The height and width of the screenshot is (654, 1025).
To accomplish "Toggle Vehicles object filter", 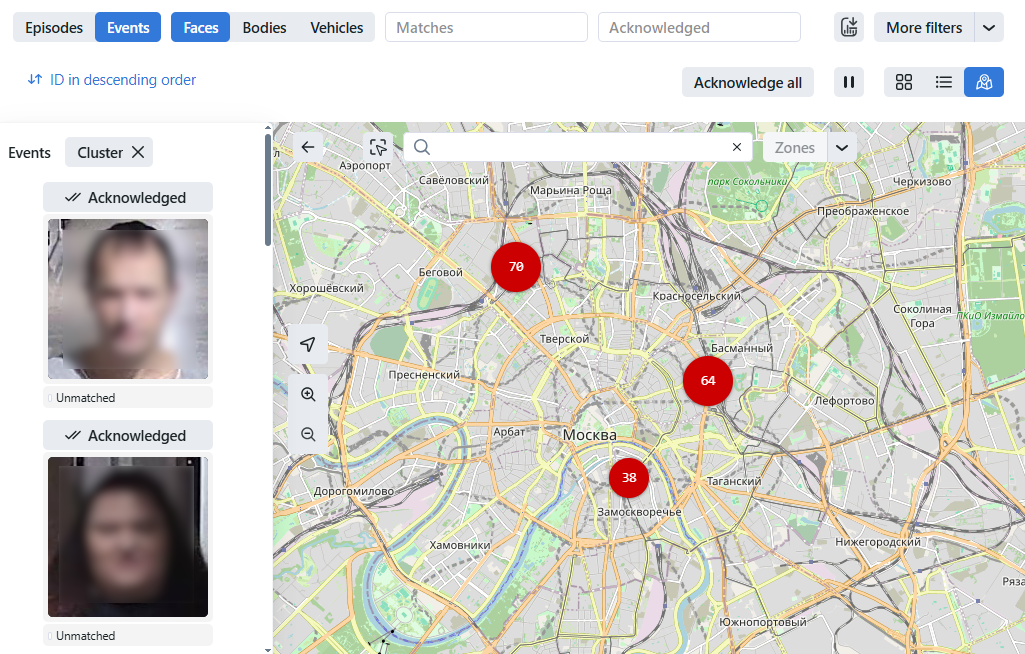I will (336, 28).
